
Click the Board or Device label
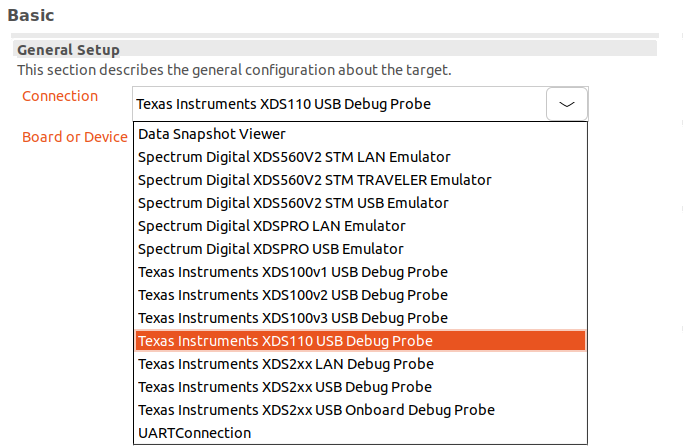coord(75,137)
